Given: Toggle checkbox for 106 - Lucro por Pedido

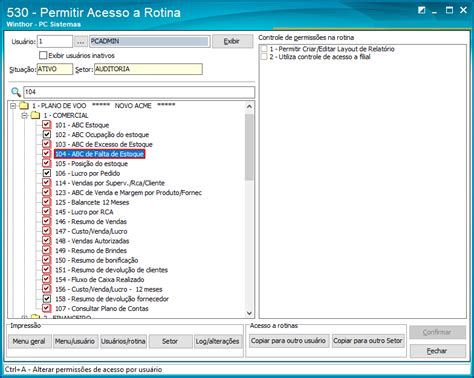Looking at the screenshot, I should pyautogui.click(x=47, y=173).
